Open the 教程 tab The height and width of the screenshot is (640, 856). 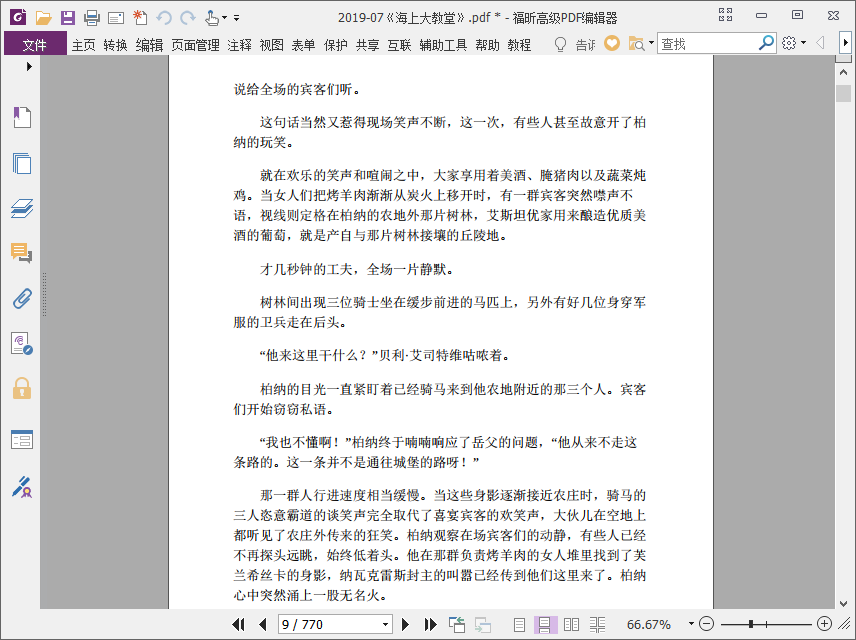519,45
